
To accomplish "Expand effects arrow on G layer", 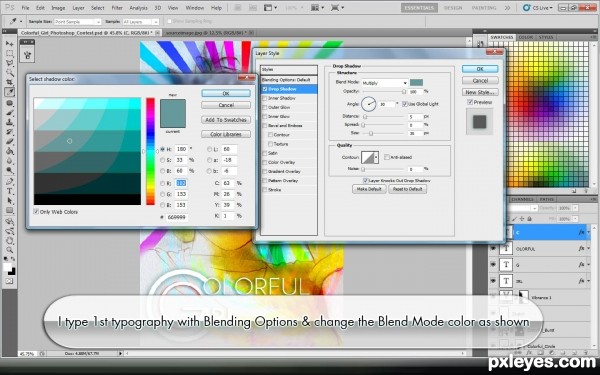I will 589,265.
